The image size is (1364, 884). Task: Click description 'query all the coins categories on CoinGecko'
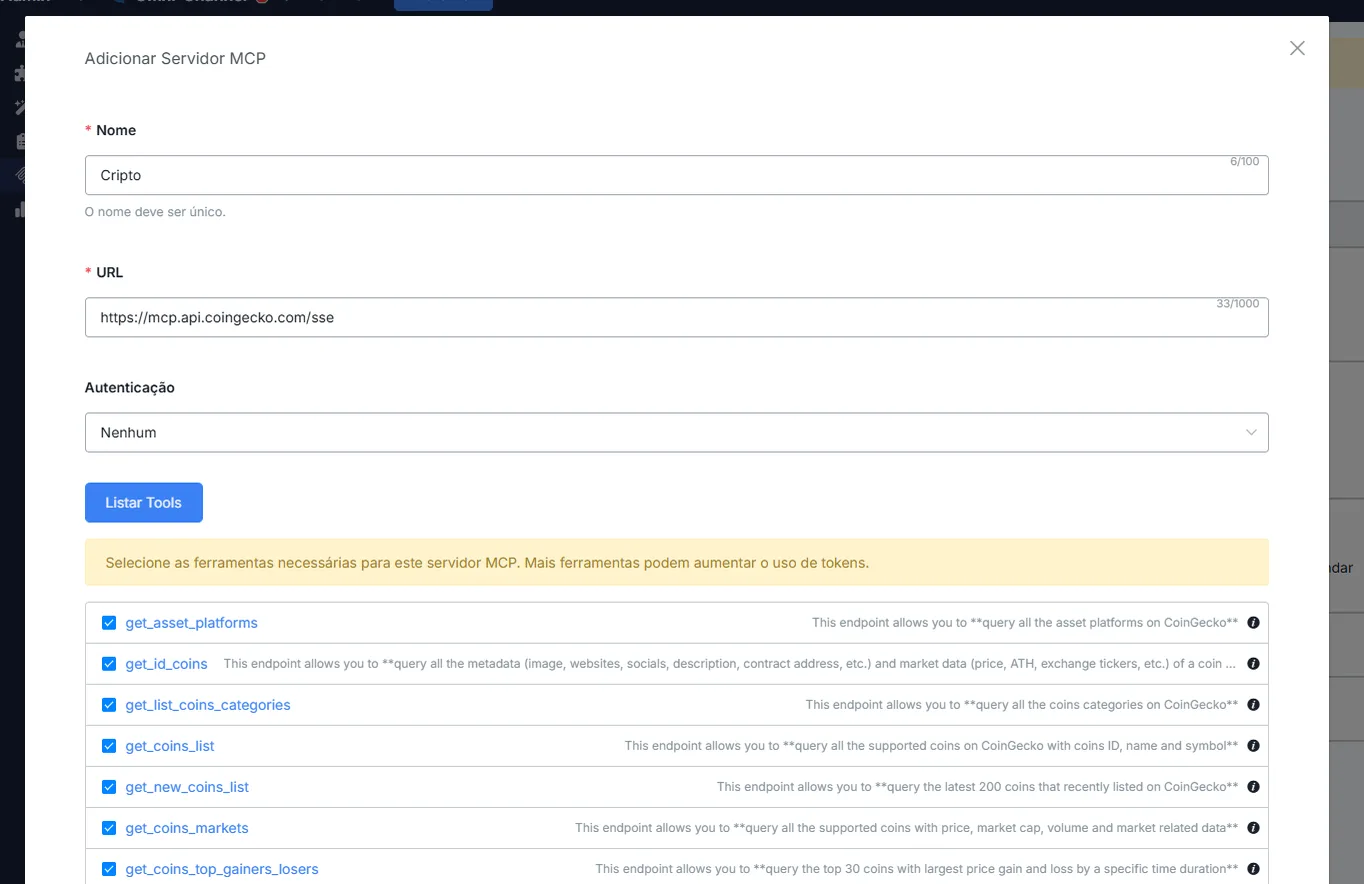(x=1022, y=704)
